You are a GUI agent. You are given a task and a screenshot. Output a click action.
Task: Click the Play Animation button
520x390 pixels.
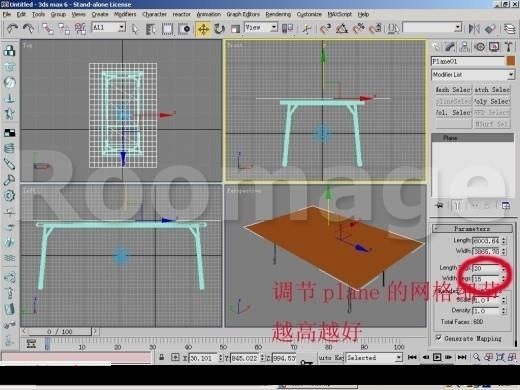(x=437, y=357)
